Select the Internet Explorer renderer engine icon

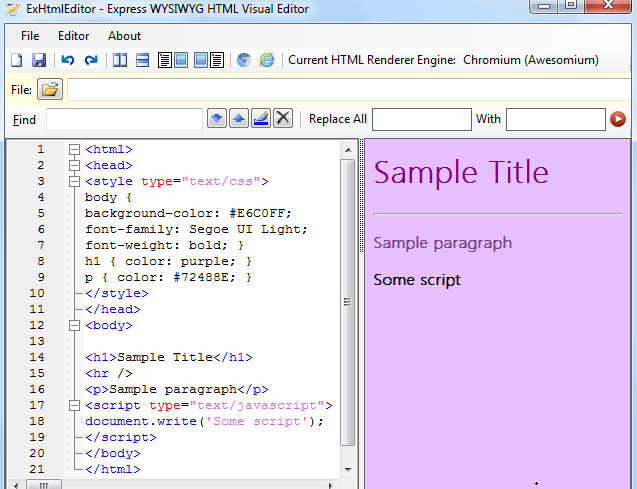coord(267,61)
